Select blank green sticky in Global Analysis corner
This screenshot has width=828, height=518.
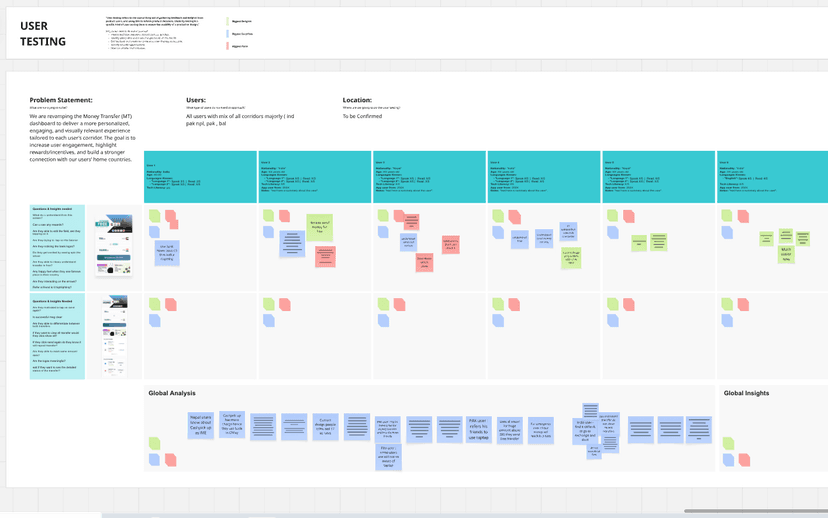tap(154, 443)
